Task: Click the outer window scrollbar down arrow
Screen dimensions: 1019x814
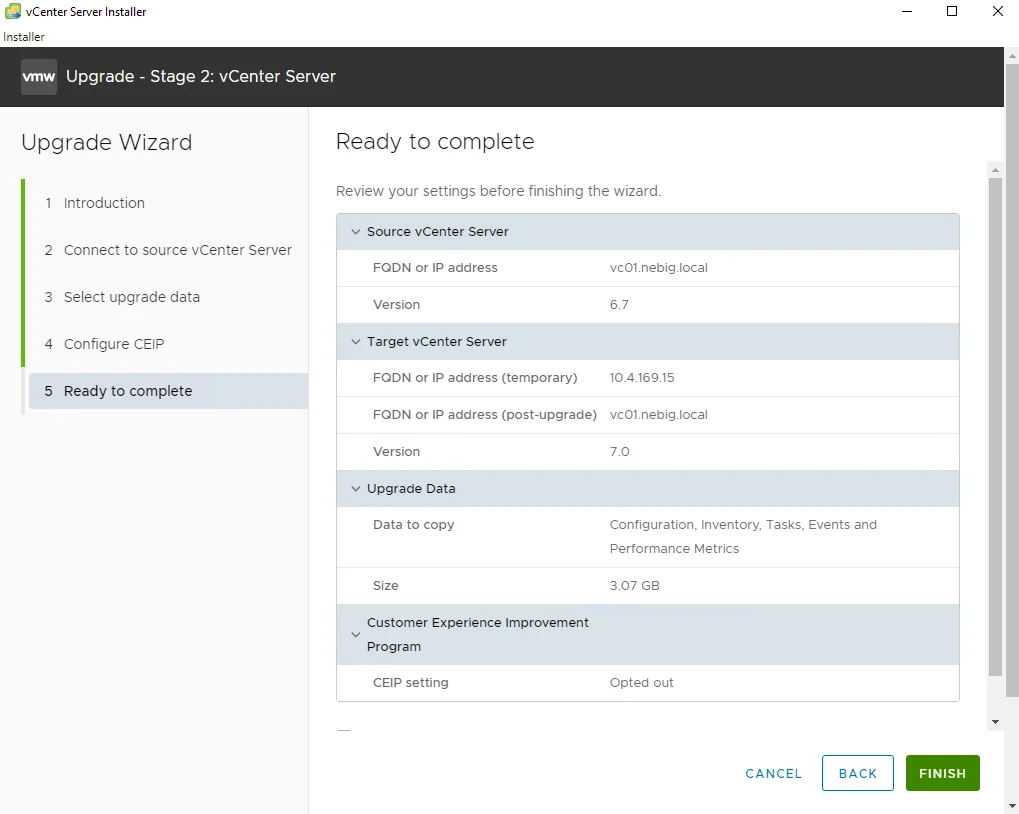Action: coord(1012,806)
